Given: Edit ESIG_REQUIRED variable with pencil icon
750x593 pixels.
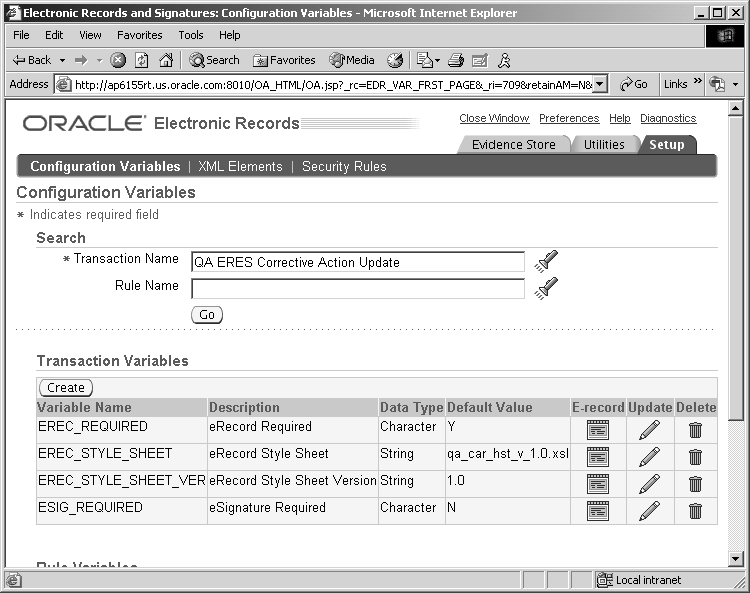Looking at the screenshot, I should coord(650,511).
